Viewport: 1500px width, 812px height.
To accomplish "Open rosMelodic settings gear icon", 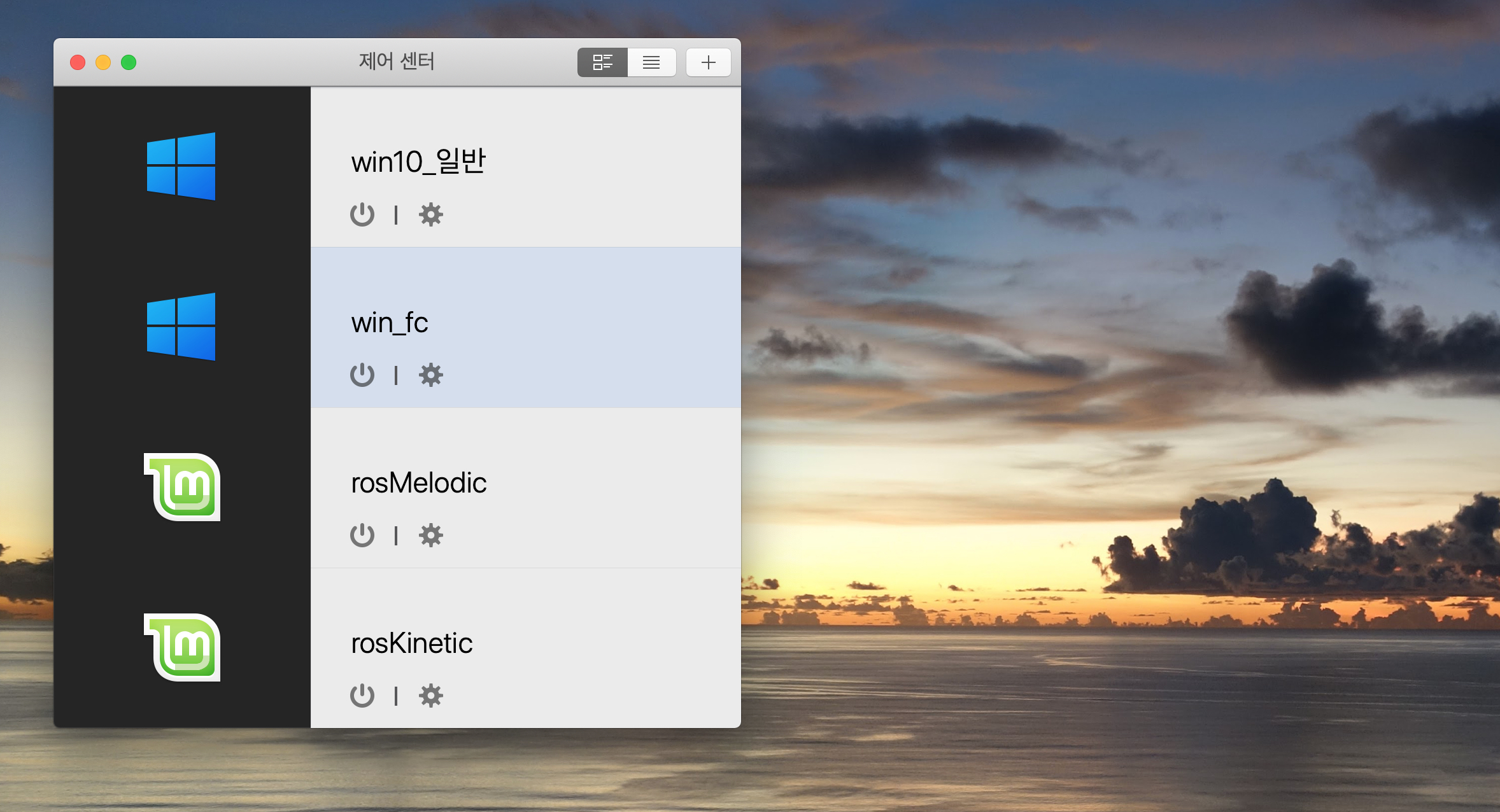I will tap(430, 535).
